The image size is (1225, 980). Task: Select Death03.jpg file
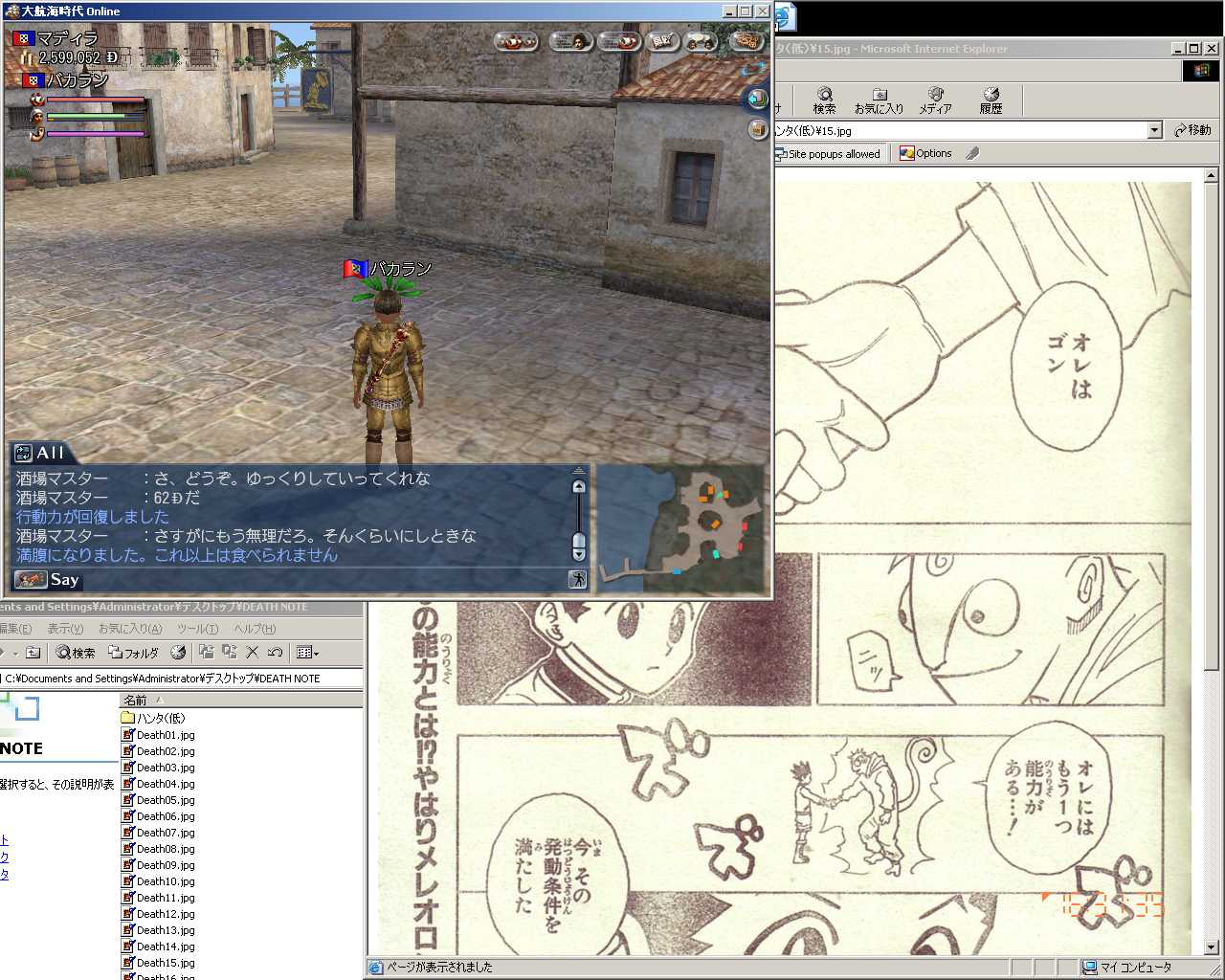[158, 768]
